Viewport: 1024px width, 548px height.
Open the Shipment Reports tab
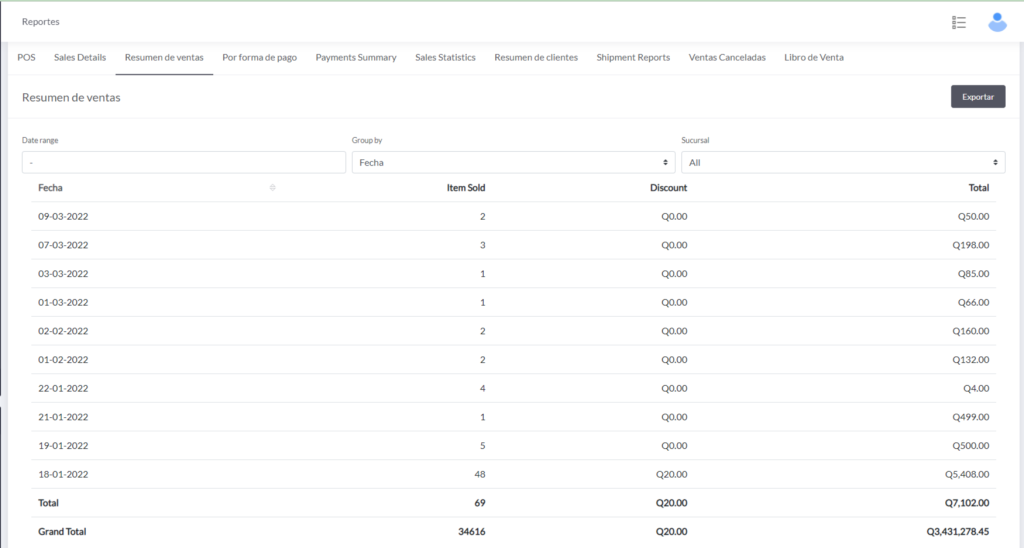pos(633,58)
